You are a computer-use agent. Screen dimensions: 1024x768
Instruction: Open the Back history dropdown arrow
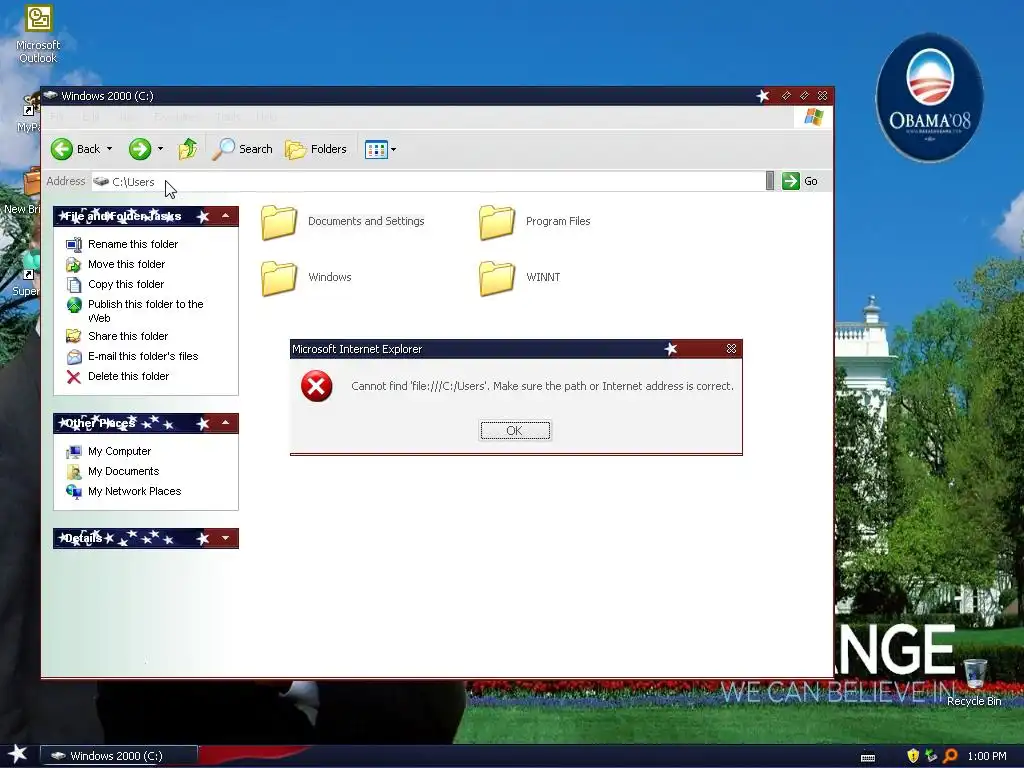click(x=110, y=149)
